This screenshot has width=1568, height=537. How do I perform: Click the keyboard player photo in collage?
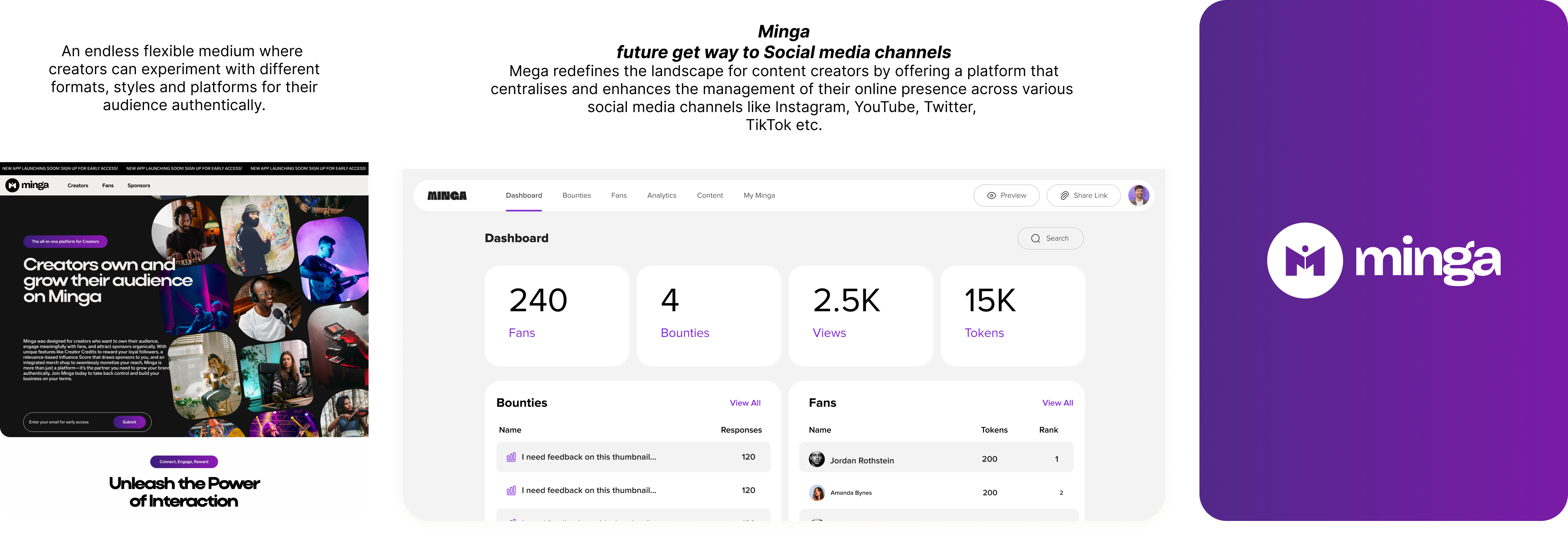pyautogui.click(x=184, y=231)
